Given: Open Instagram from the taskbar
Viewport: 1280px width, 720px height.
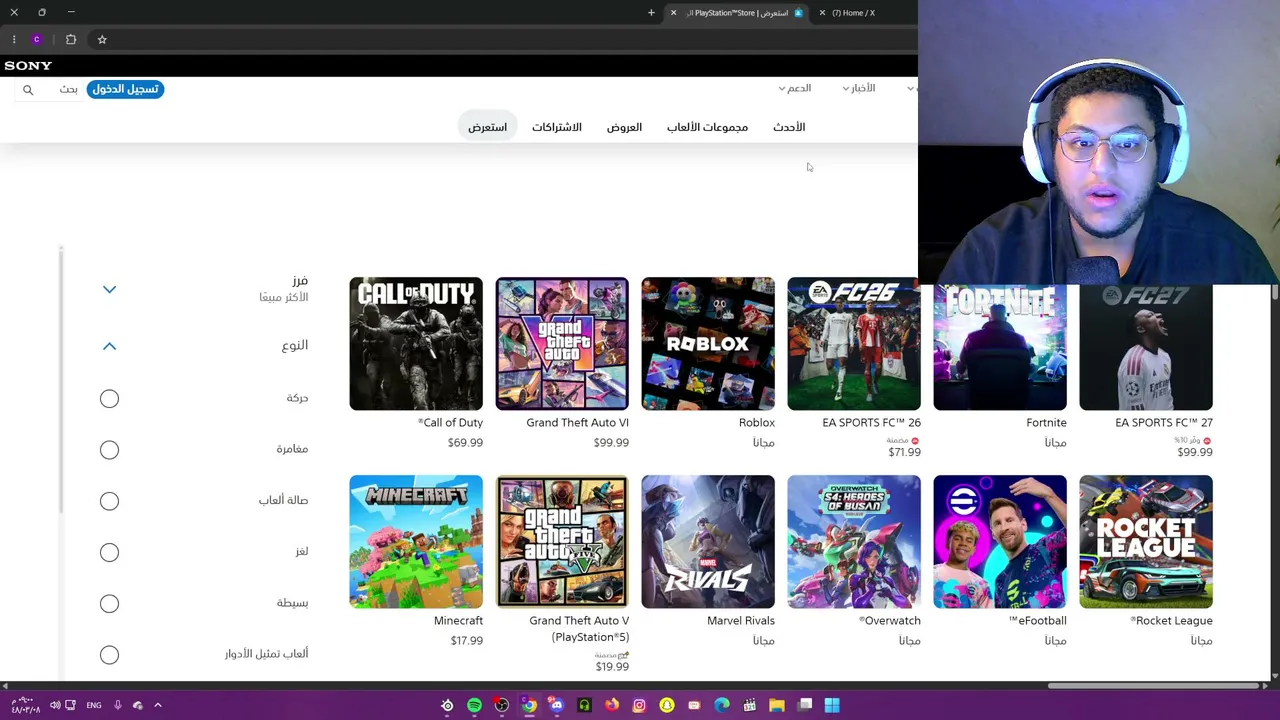Looking at the screenshot, I should click(x=639, y=705).
